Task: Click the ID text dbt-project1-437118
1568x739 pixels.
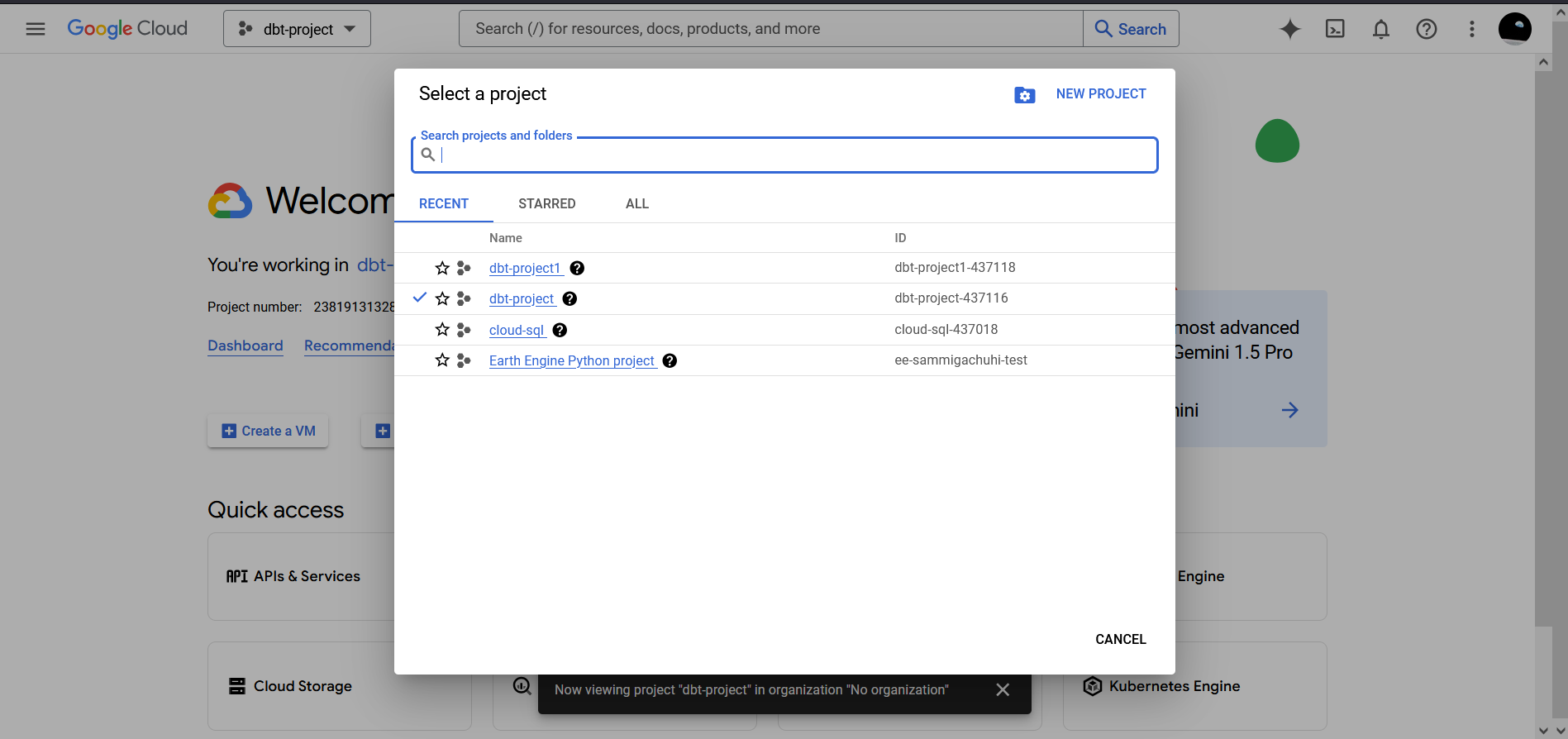Action: click(955, 267)
